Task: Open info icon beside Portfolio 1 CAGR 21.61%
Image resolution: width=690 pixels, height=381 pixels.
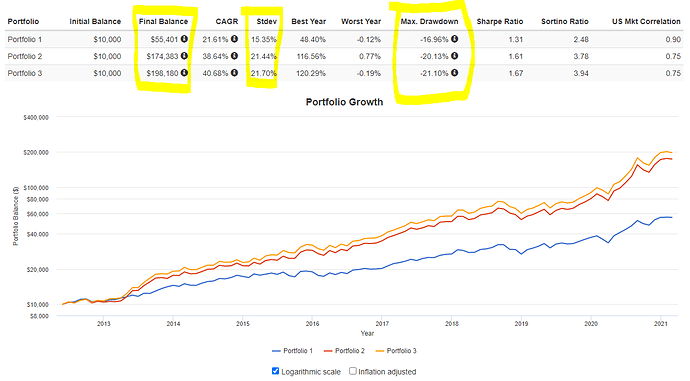Action: coord(234,39)
